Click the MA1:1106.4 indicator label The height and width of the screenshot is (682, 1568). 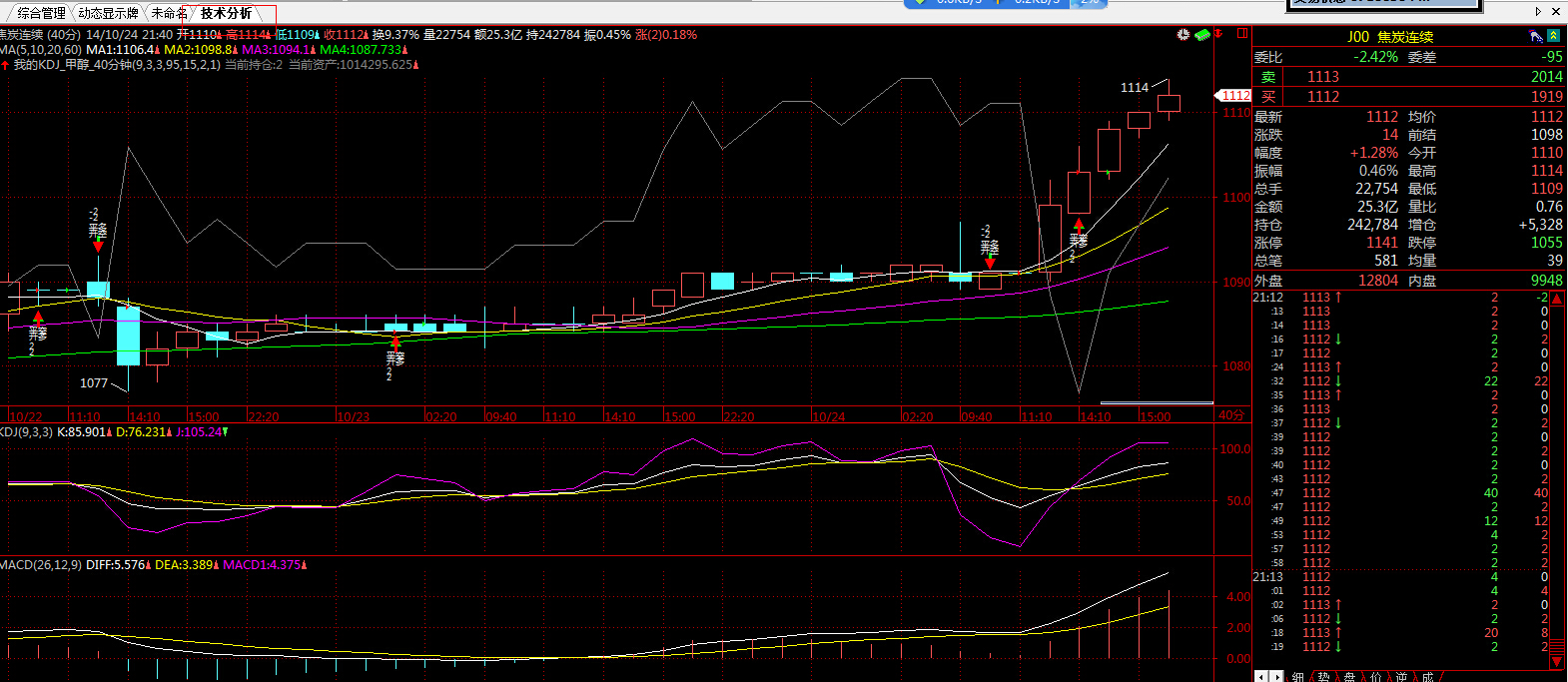coord(121,50)
